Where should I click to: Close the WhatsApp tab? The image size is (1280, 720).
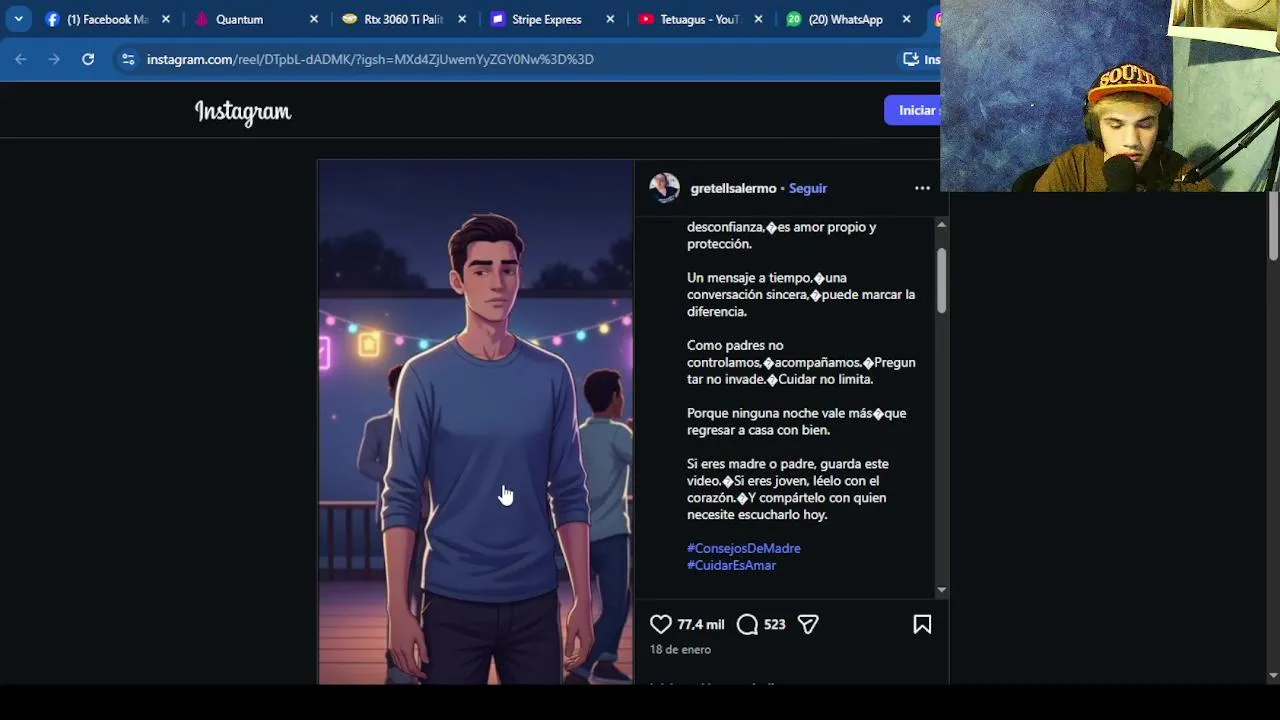tap(906, 19)
